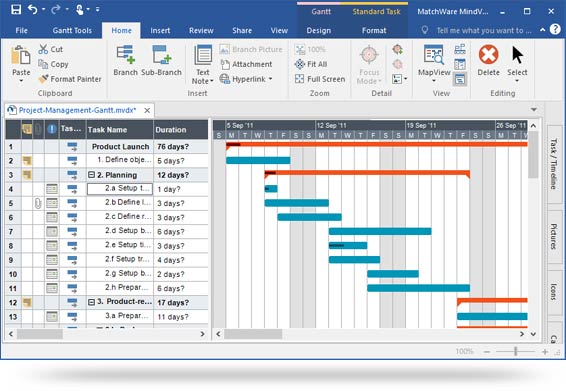
Task: Click the top layout icon in View group
Action: click(460, 49)
